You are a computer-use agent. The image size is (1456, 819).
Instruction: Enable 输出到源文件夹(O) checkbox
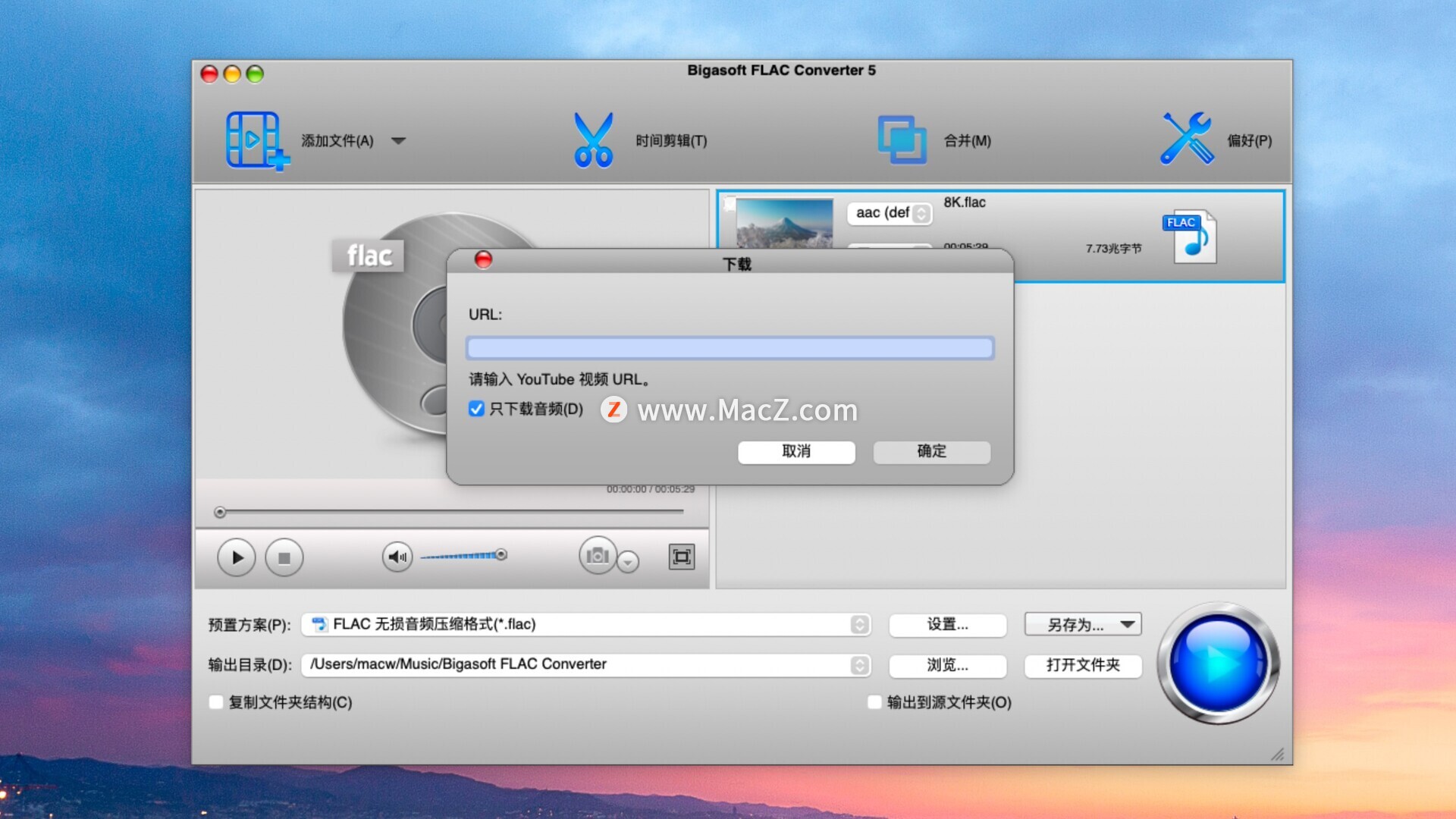[x=874, y=702]
